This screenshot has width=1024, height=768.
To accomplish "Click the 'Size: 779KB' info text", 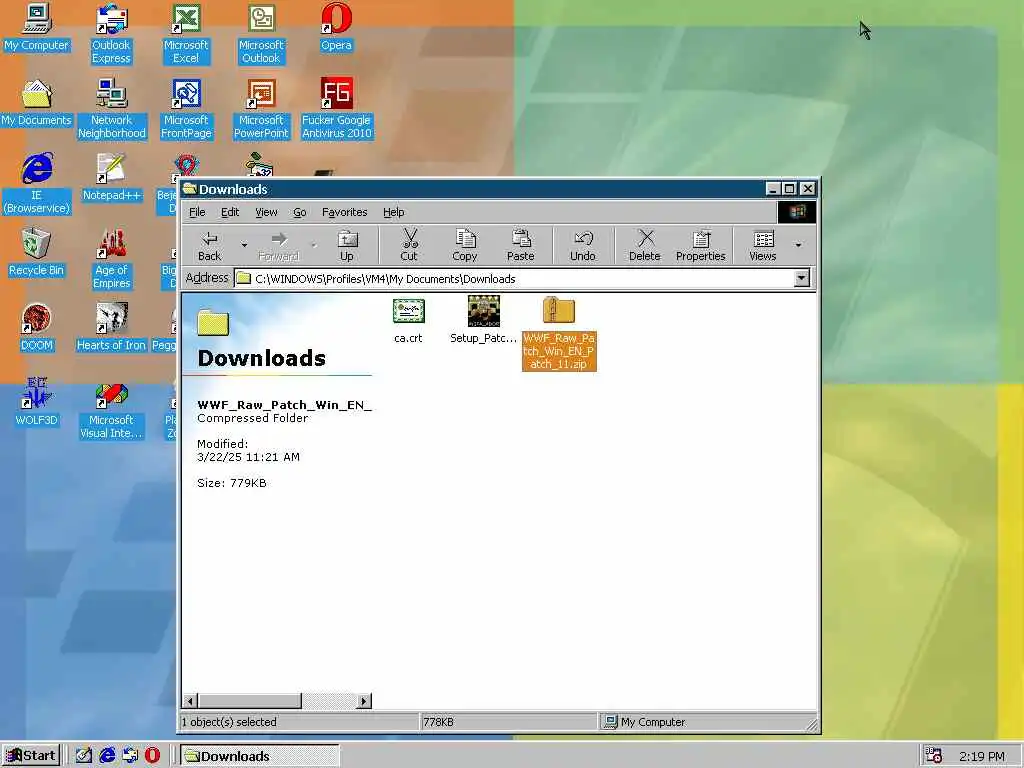I will click(232, 483).
